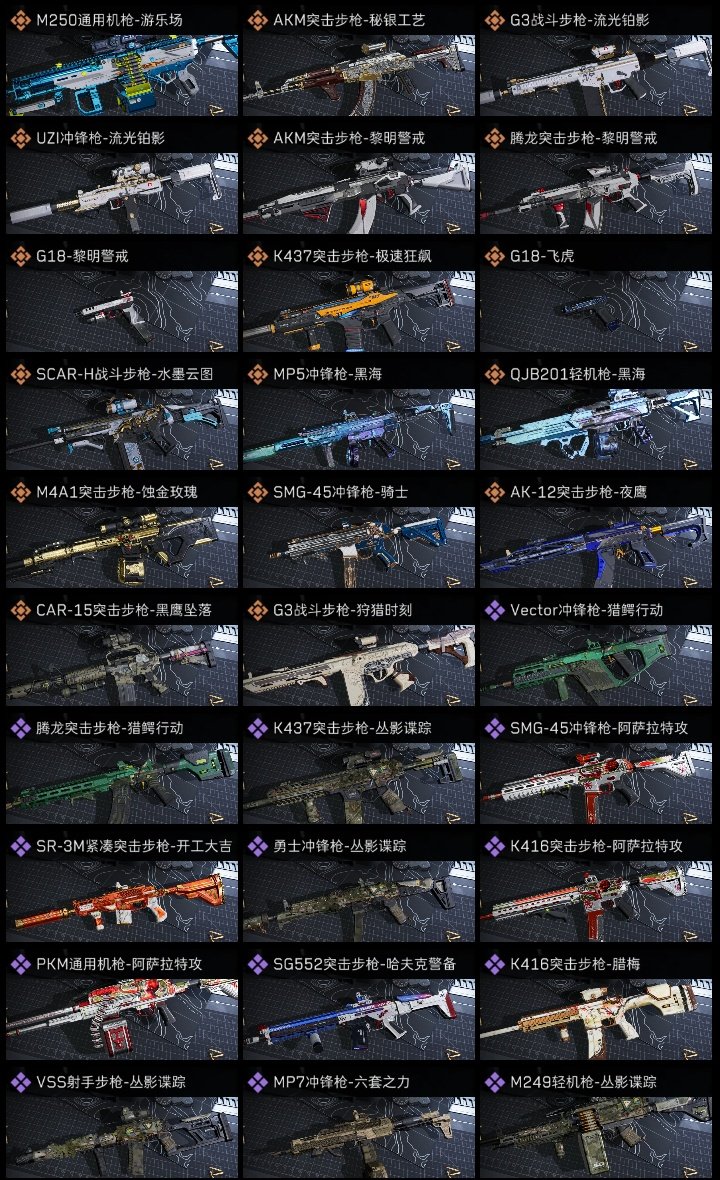Viewport: 720px width, 1180px height.
Task: Open the K437突击步枪-极速狂飙 title text
Action: point(352,256)
